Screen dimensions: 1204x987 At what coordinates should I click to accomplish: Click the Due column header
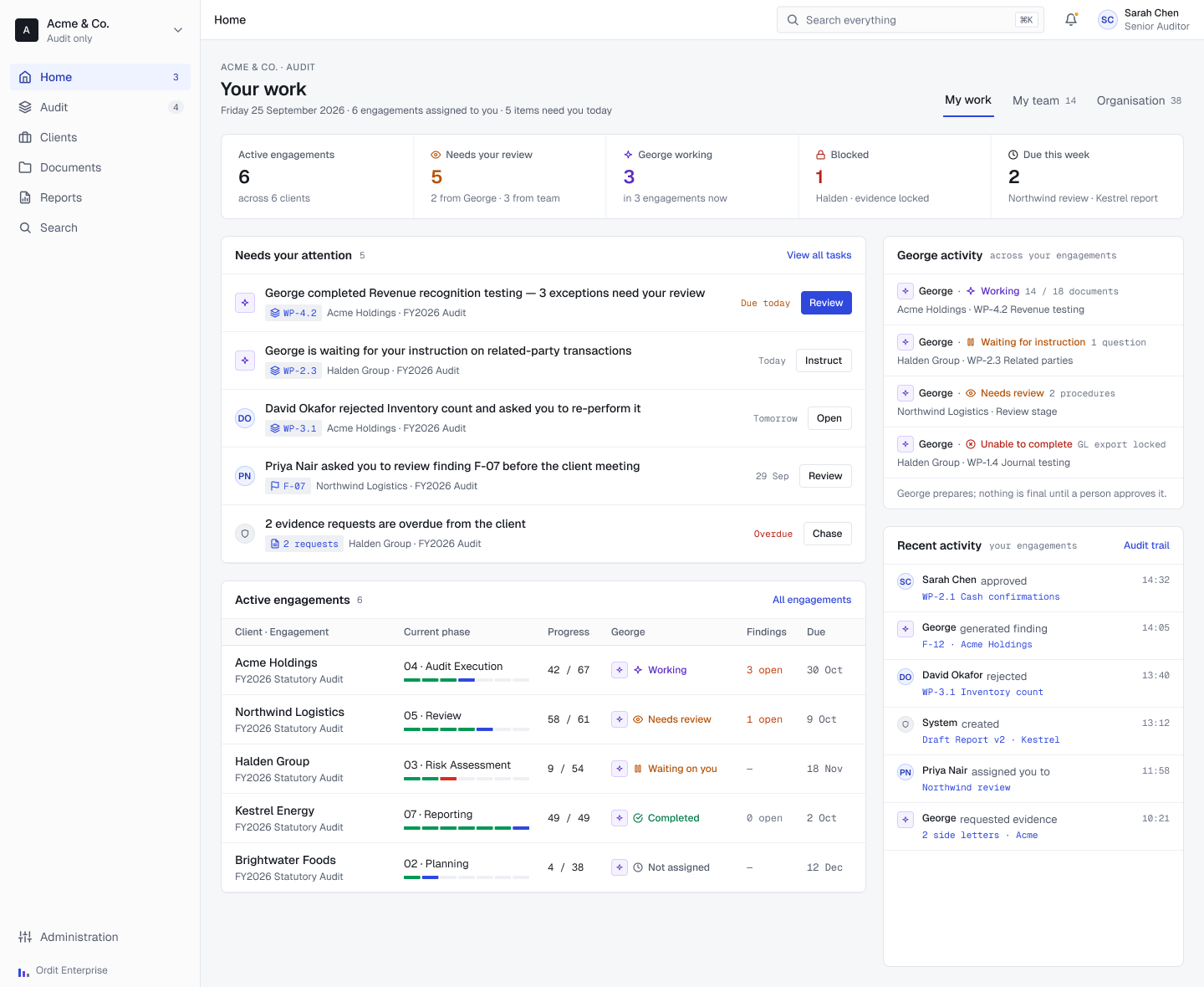click(x=816, y=632)
